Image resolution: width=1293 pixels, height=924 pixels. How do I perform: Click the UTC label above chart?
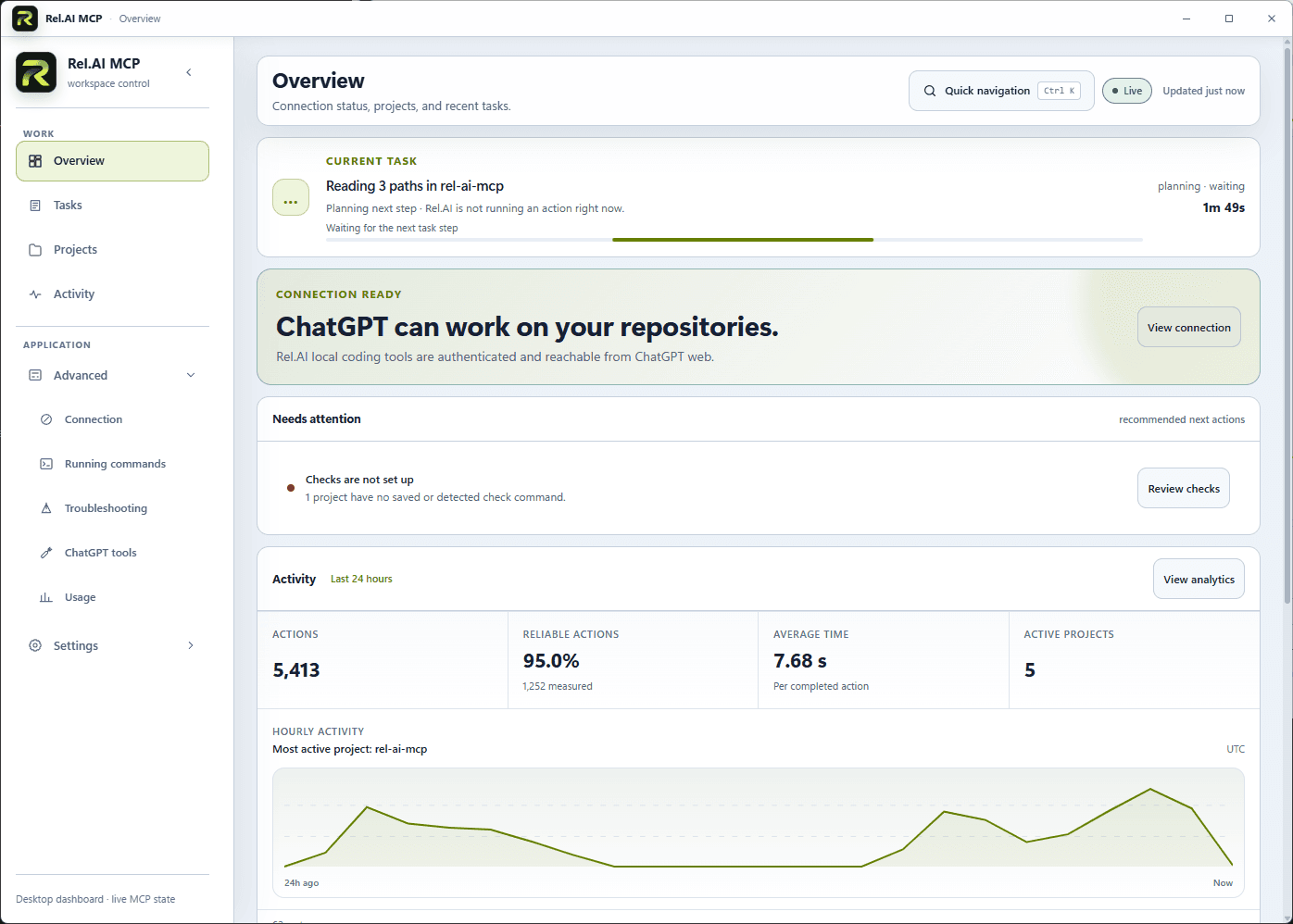[x=1236, y=749]
